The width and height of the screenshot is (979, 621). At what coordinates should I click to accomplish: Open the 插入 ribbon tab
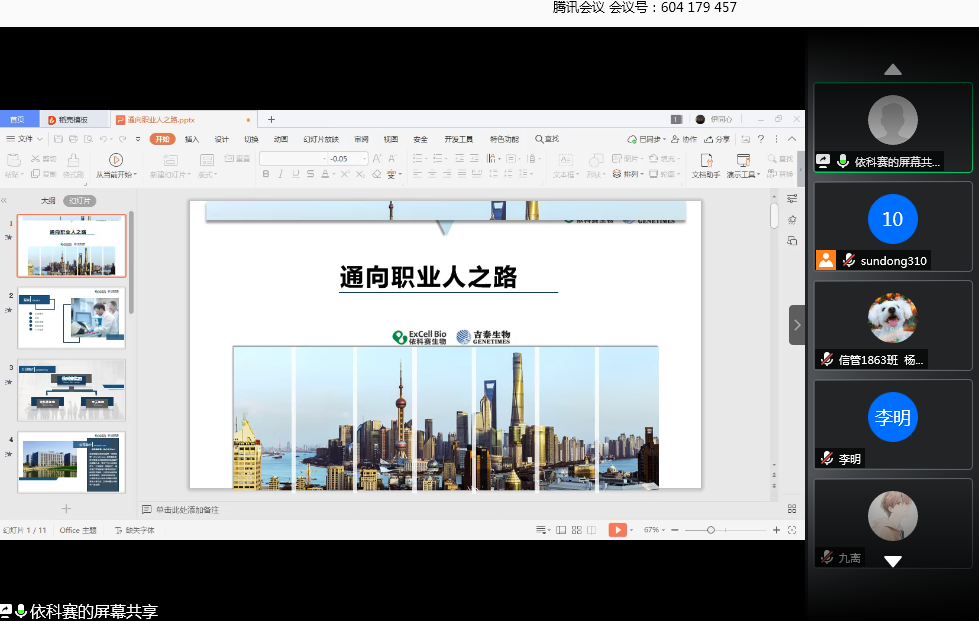[192, 139]
